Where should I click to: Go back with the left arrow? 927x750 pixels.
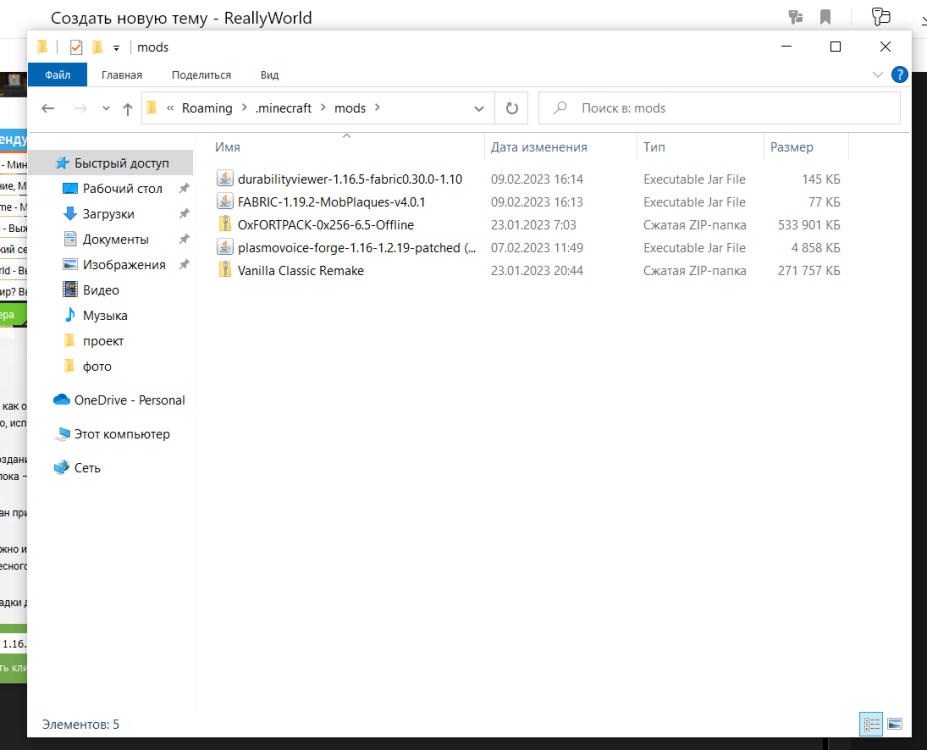coord(48,108)
